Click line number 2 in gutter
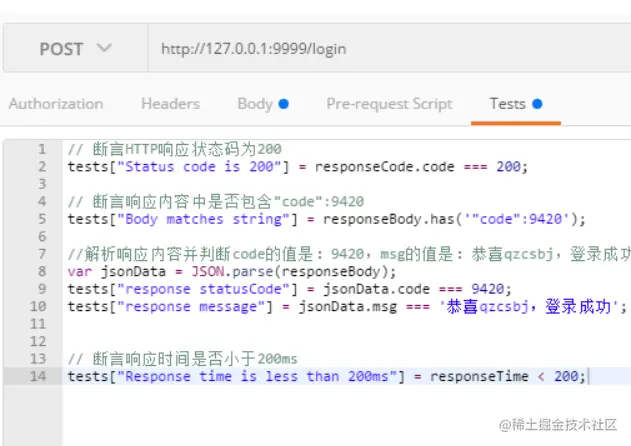This screenshot has height=446, width=631. click(42, 167)
